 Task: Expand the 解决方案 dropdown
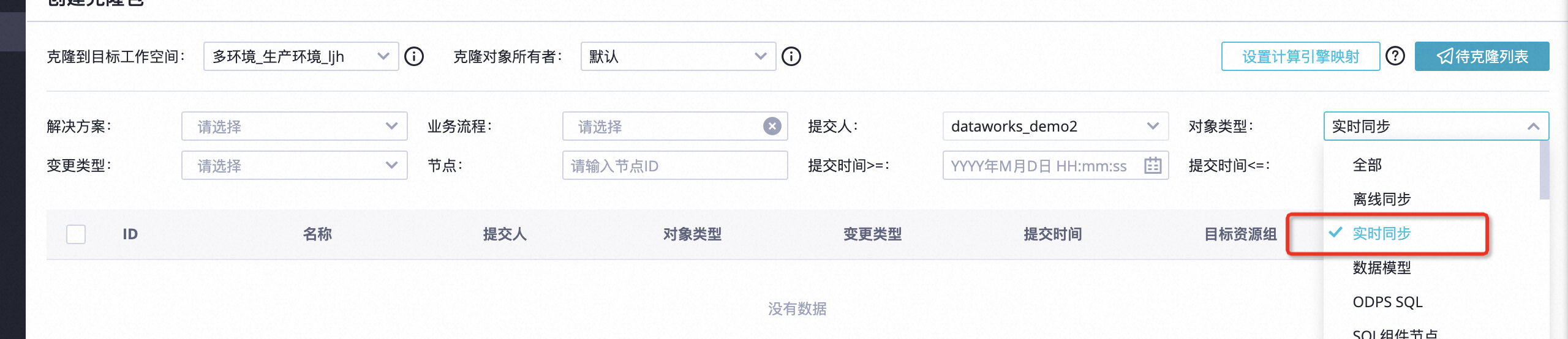click(x=295, y=126)
